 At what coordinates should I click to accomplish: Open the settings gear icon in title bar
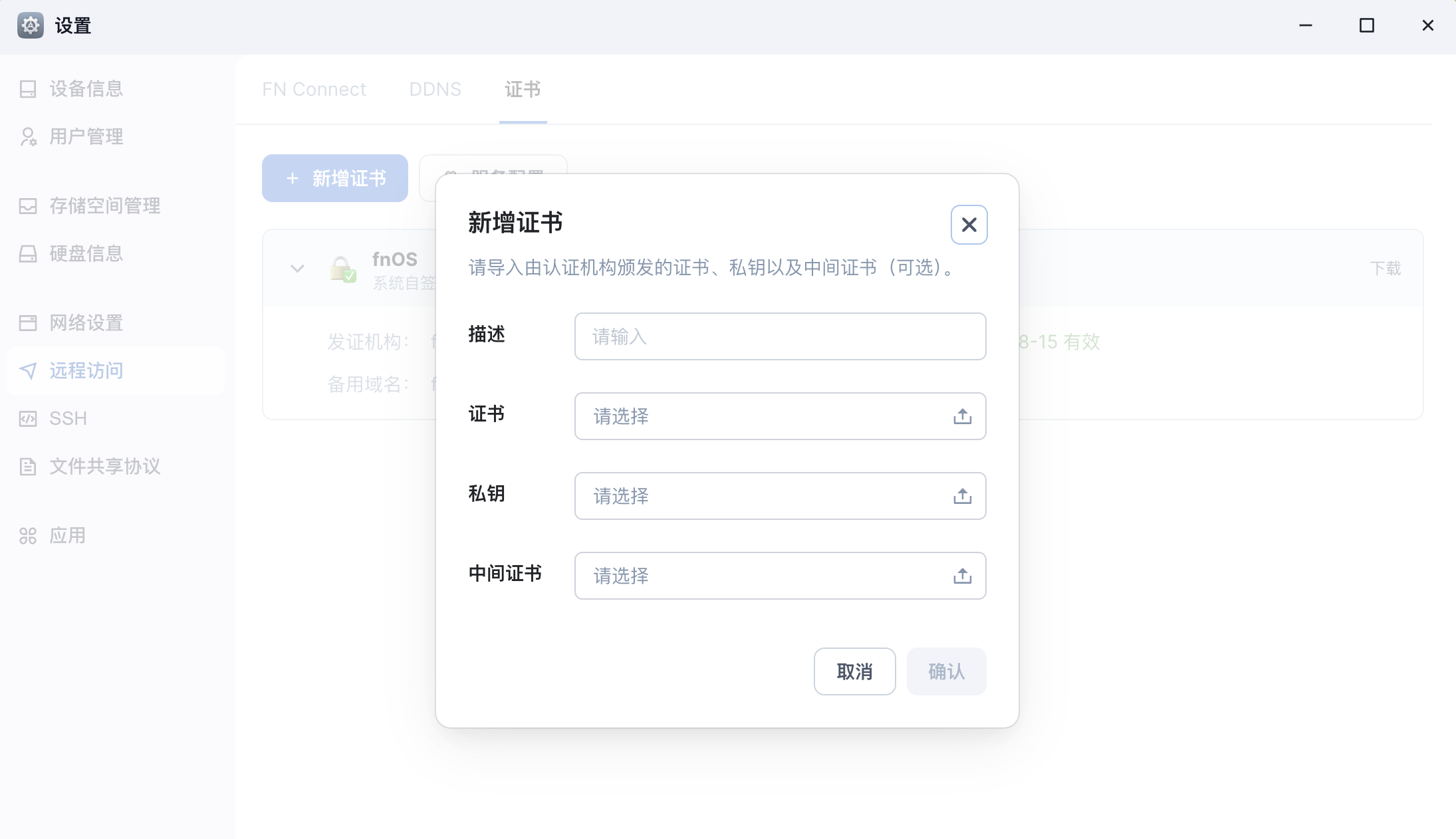click(30, 25)
